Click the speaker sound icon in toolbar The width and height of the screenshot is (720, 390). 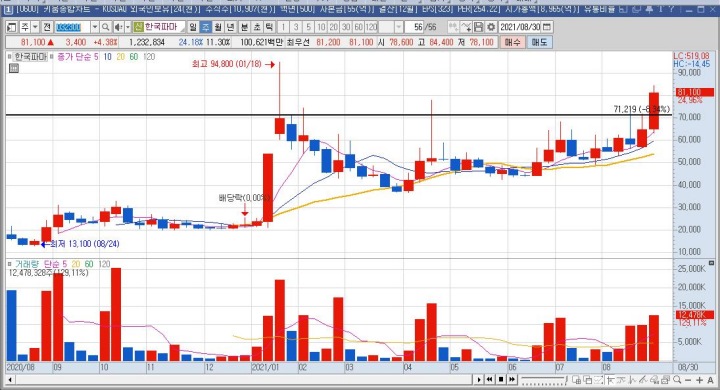118,27
